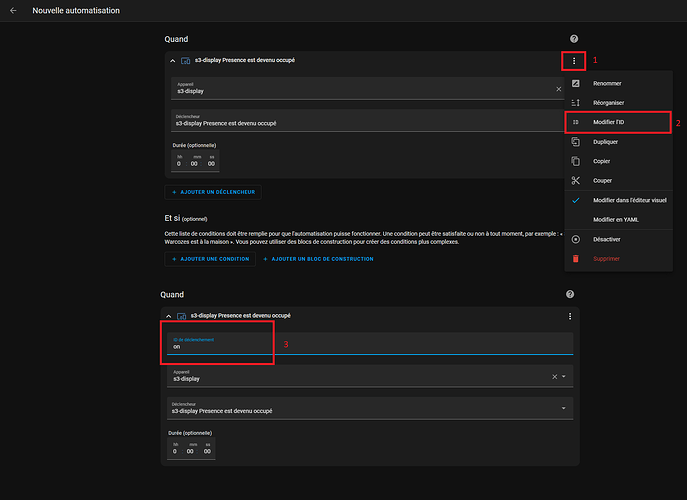Clear the top Appareil s3-display field with X

click(x=559, y=89)
